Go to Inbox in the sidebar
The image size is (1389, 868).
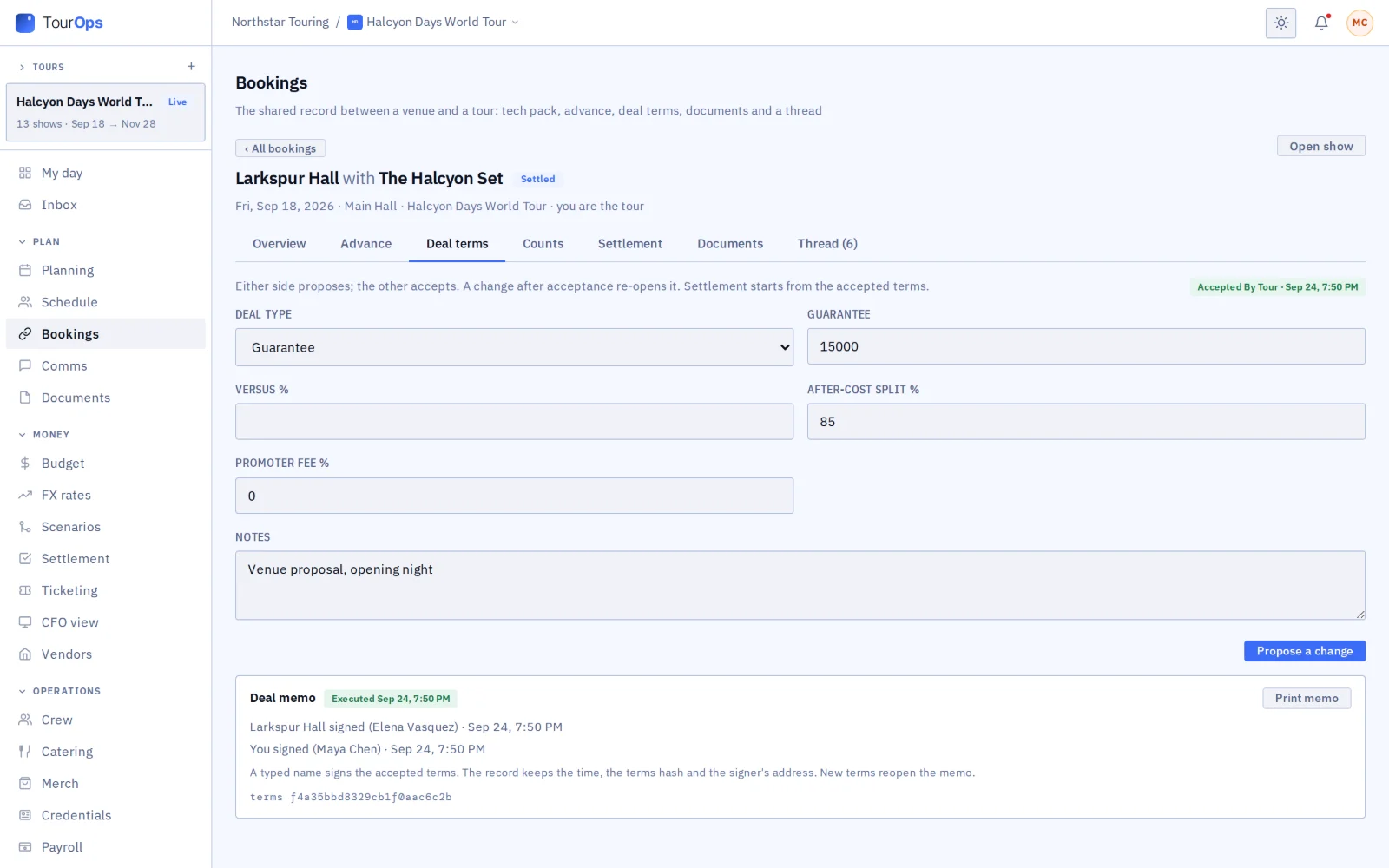(106, 205)
